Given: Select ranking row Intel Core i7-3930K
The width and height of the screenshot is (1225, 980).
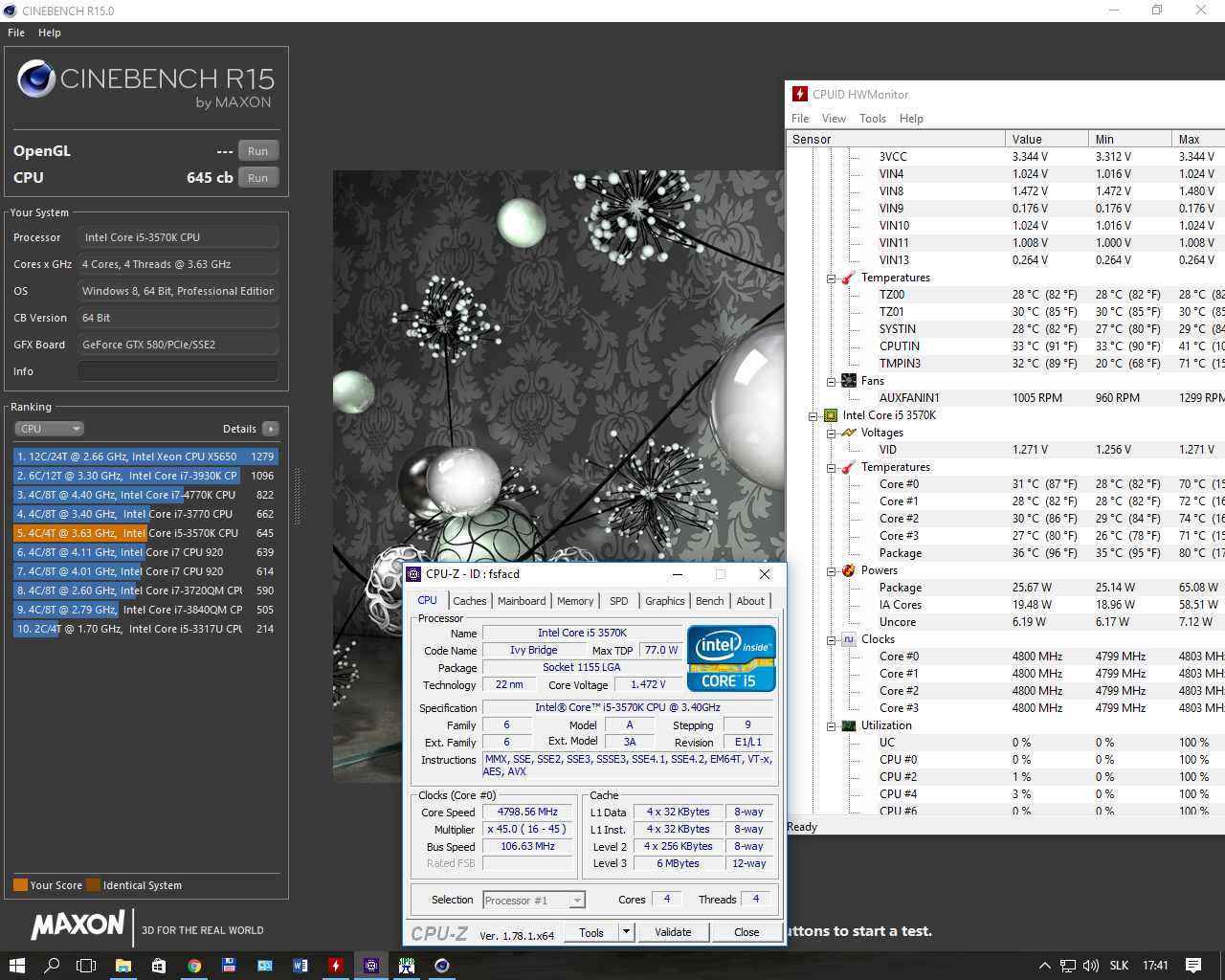Looking at the screenshot, I should coord(145,476).
